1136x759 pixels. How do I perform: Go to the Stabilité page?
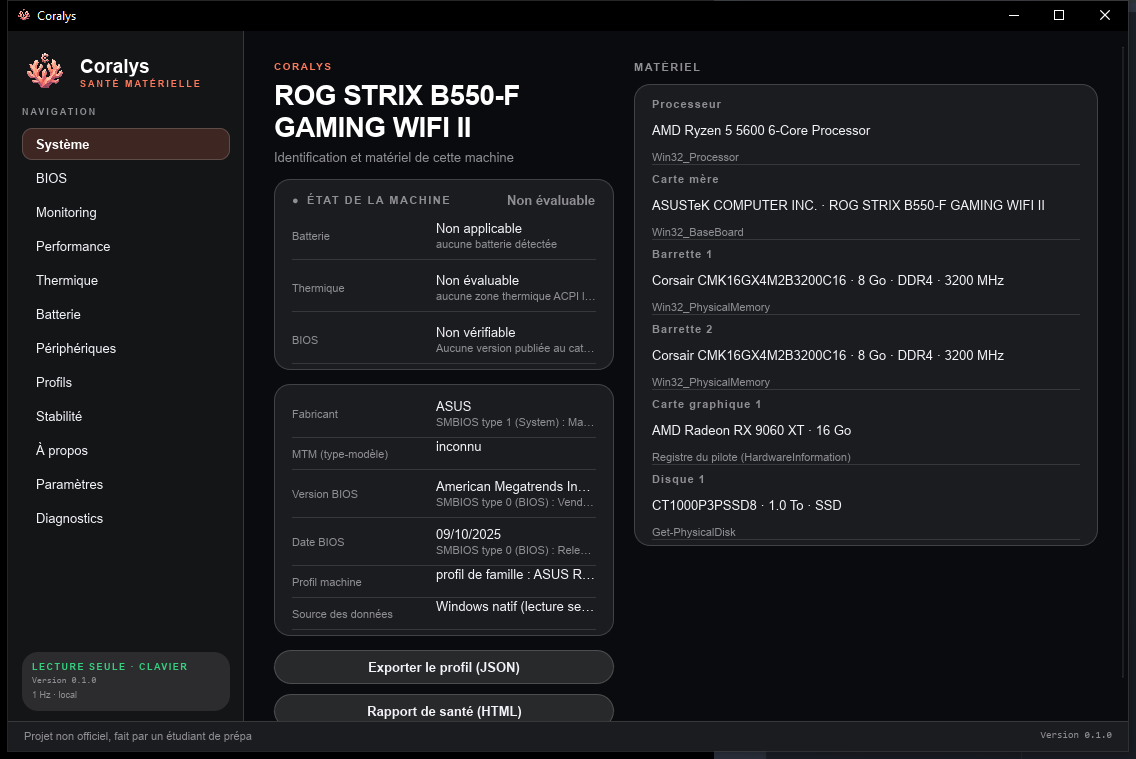click(126, 416)
